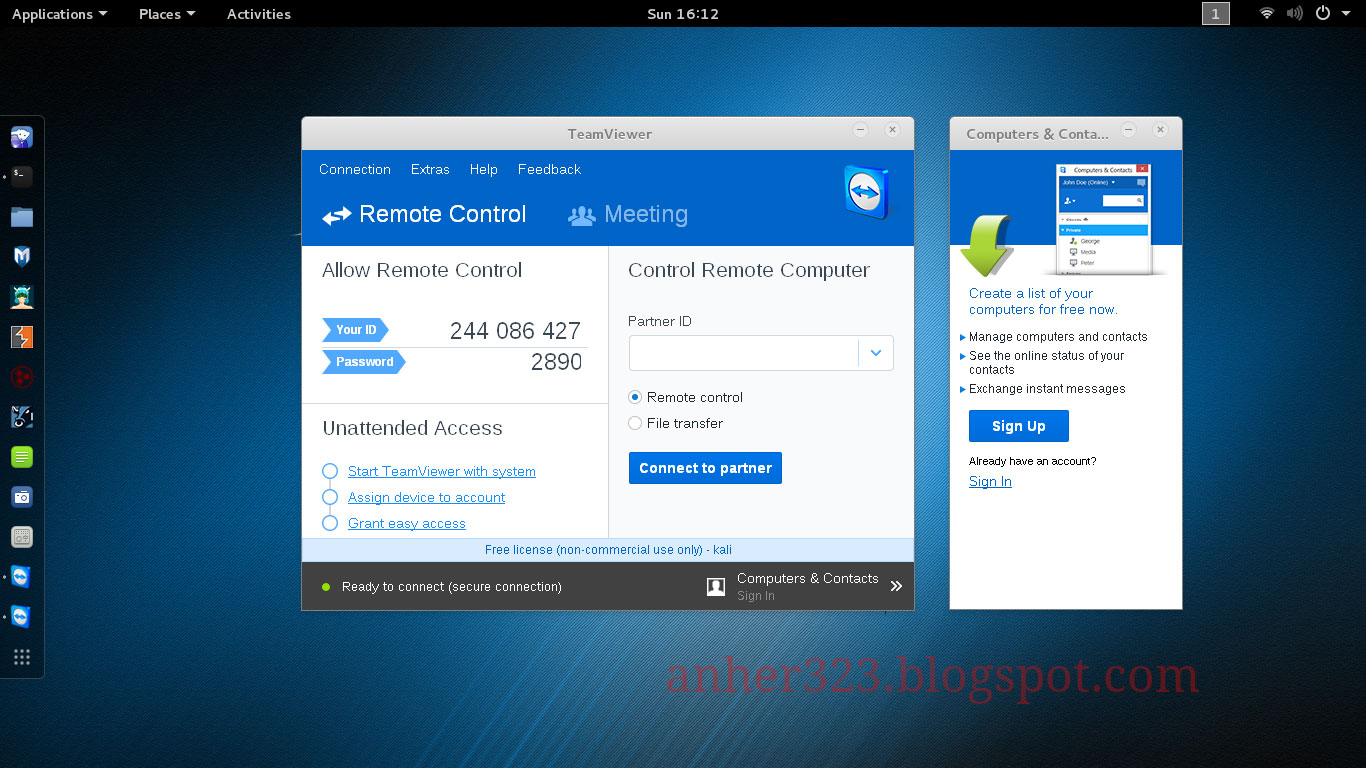1366x768 pixels.
Task: Click the Sign In link in side panel
Action: [990, 481]
